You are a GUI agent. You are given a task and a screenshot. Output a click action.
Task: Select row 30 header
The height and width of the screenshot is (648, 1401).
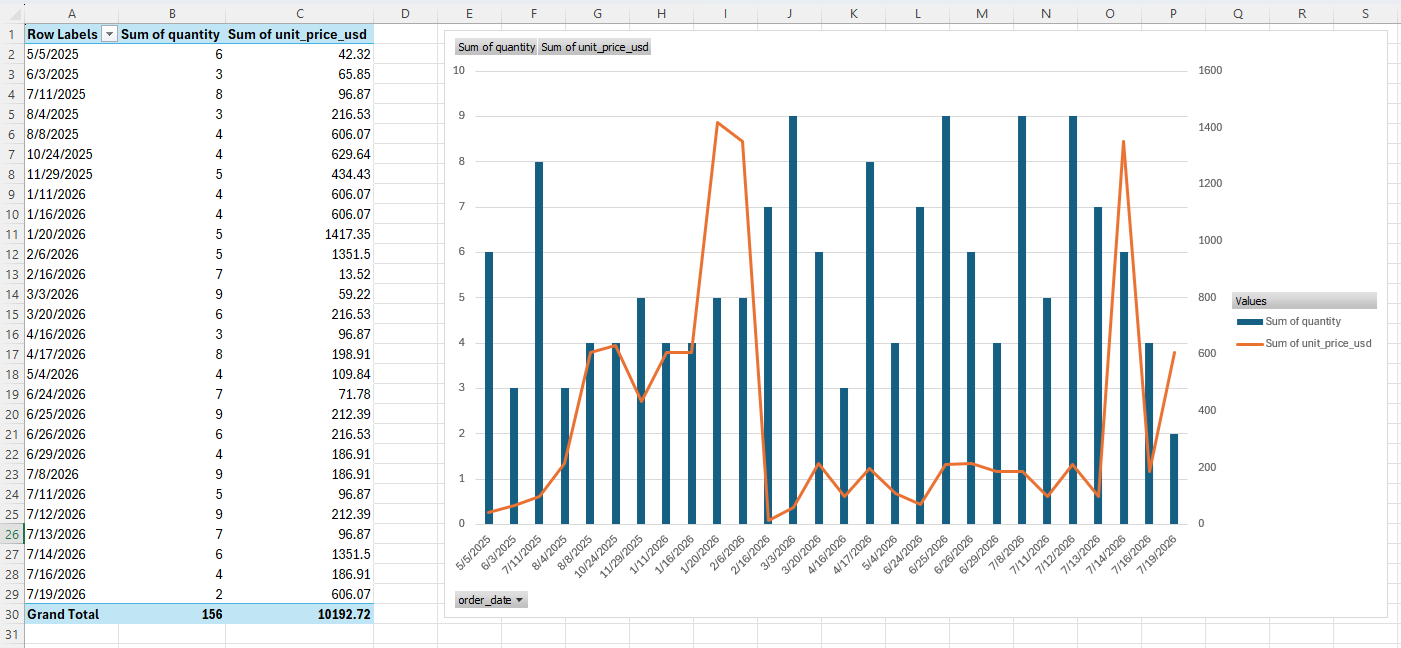coord(12,614)
